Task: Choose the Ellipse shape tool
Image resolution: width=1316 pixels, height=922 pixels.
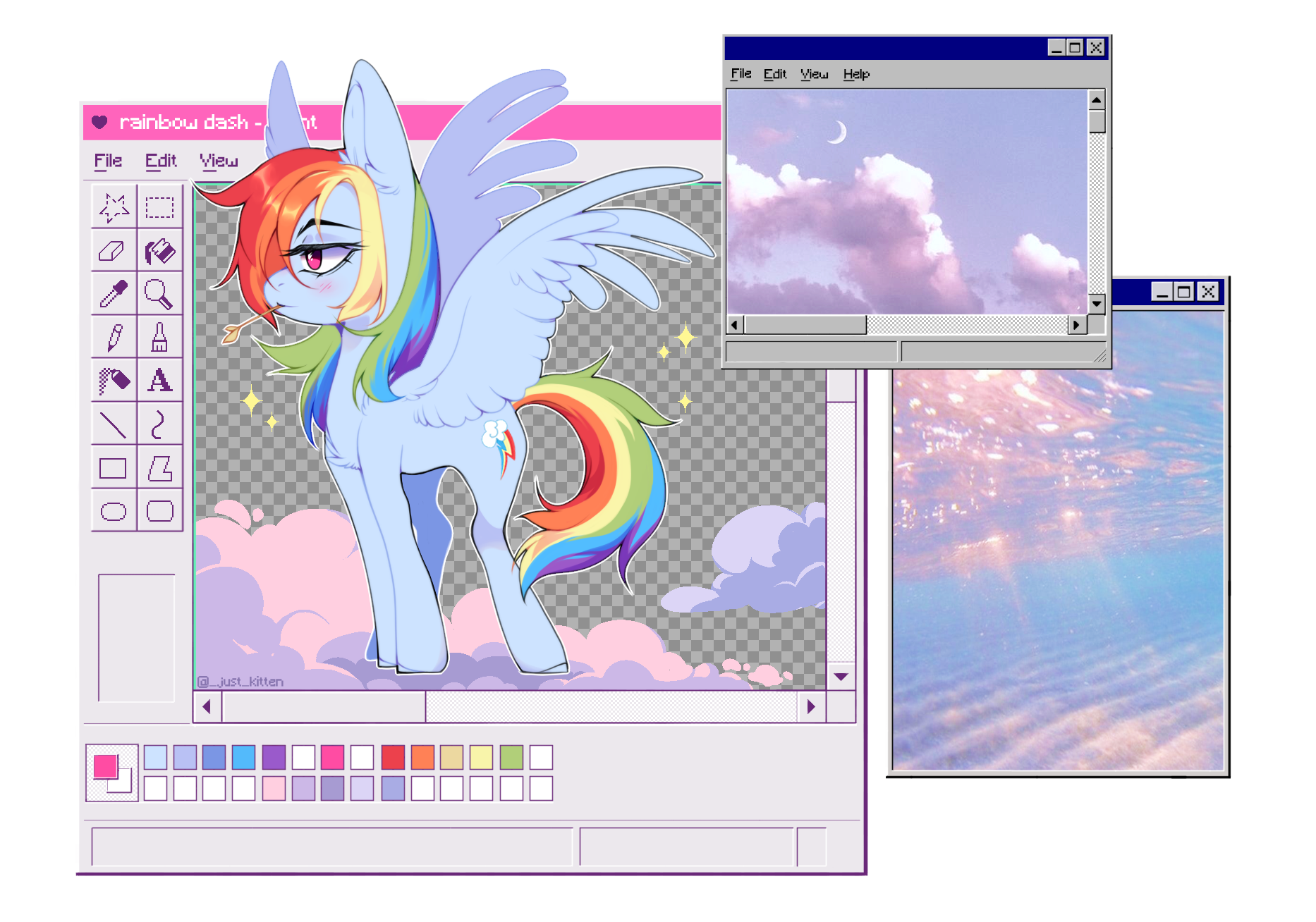Action: pyautogui.click(x=114, y=510)
